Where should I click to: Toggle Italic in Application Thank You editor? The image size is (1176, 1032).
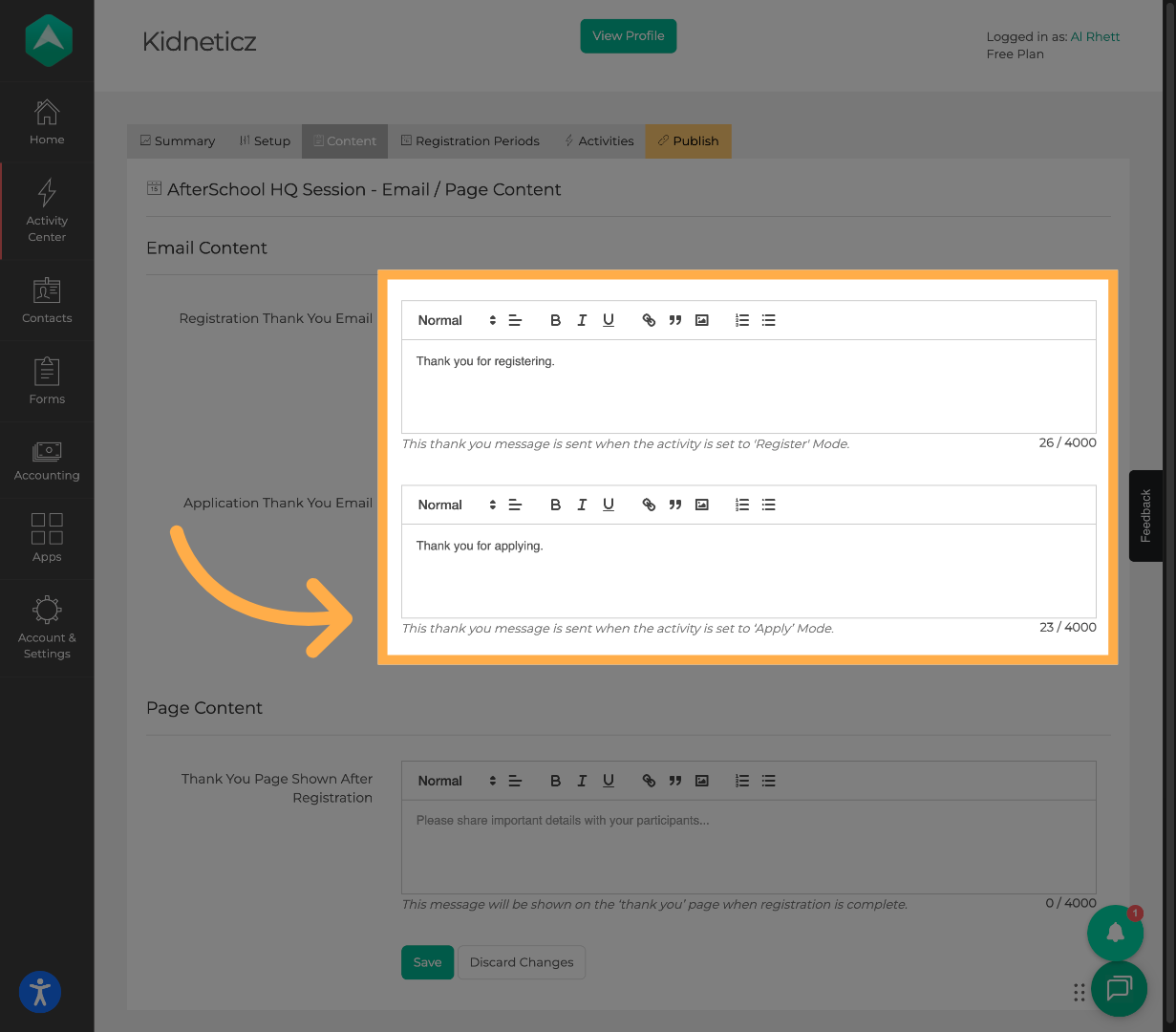click(582, 505)
